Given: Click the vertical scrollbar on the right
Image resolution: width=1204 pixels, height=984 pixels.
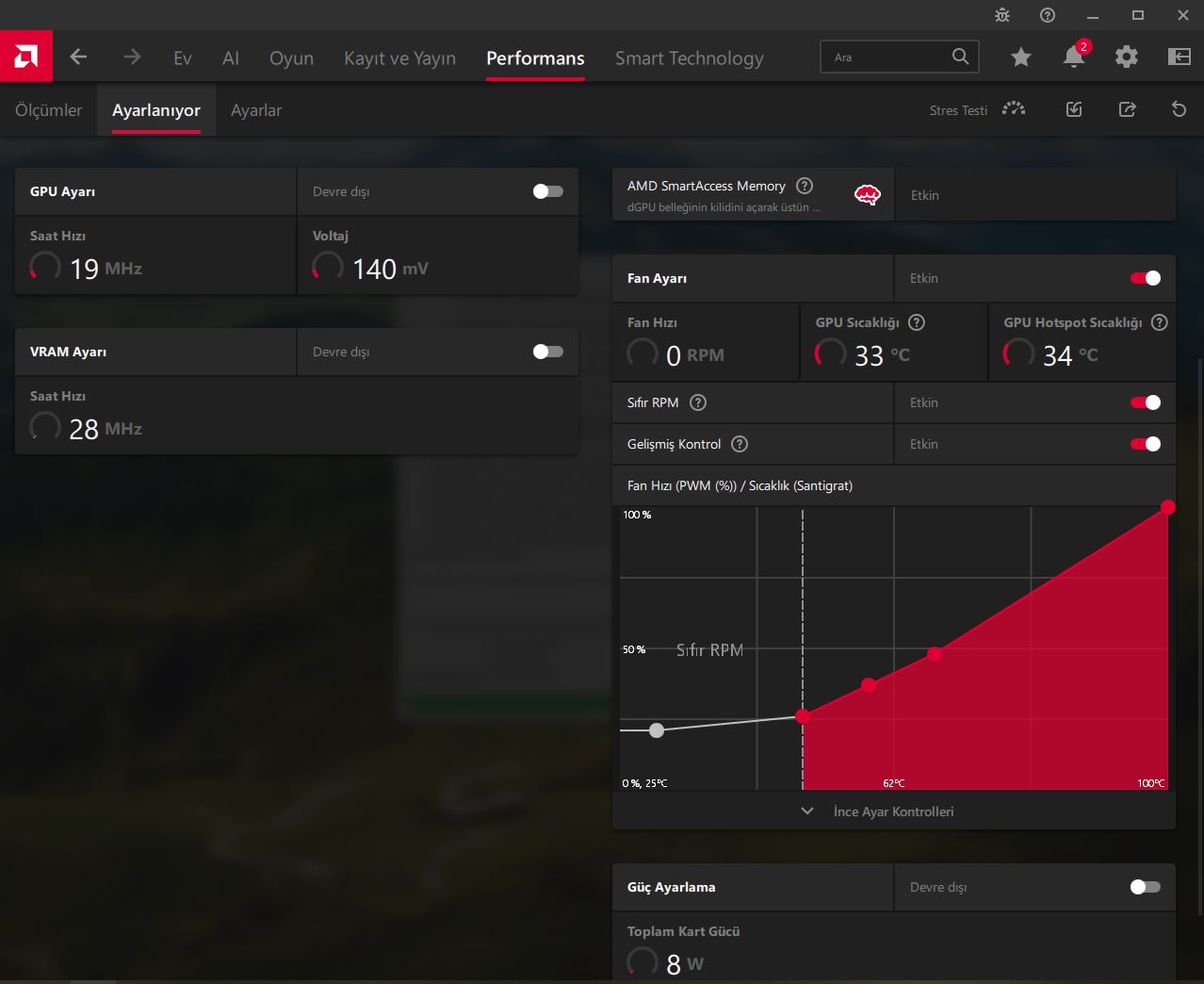Looking at the screenshot, I should (1199, 636).
